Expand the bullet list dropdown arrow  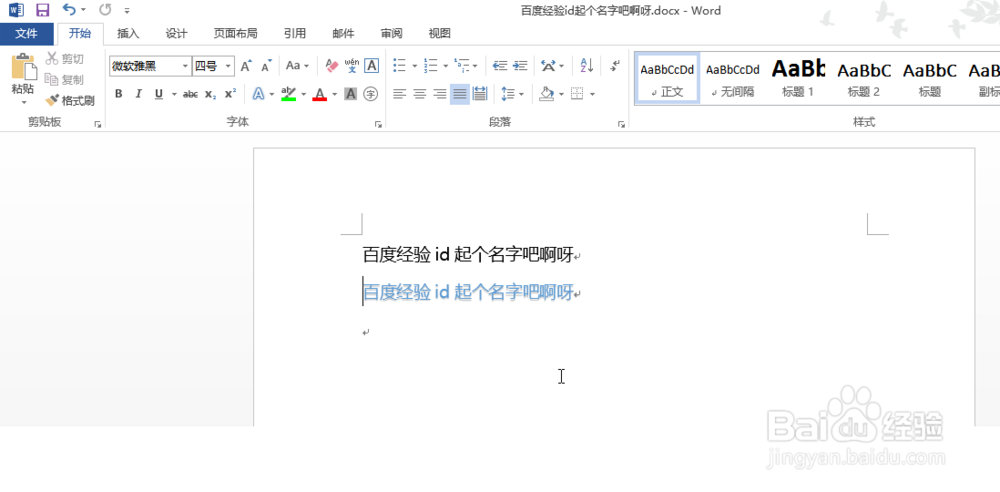point(415,66)
